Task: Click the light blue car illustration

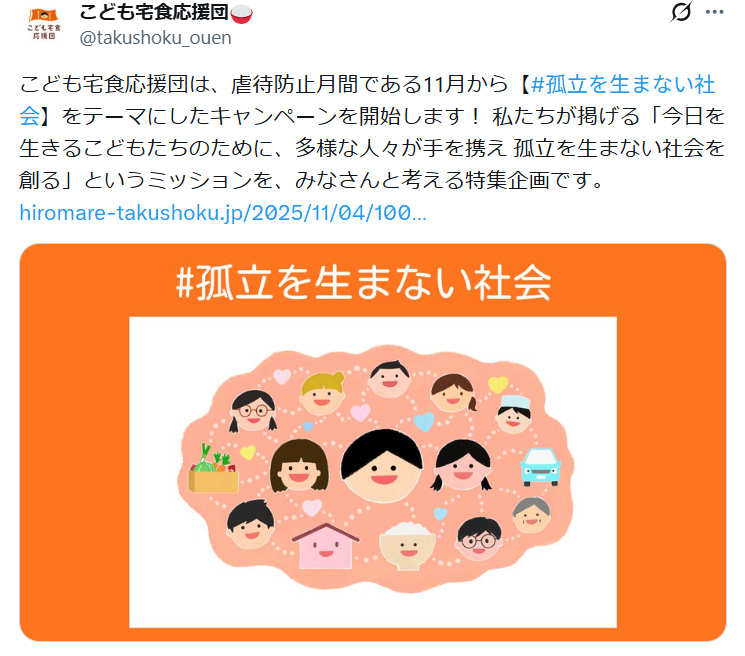Action: (x=540, y=466)
